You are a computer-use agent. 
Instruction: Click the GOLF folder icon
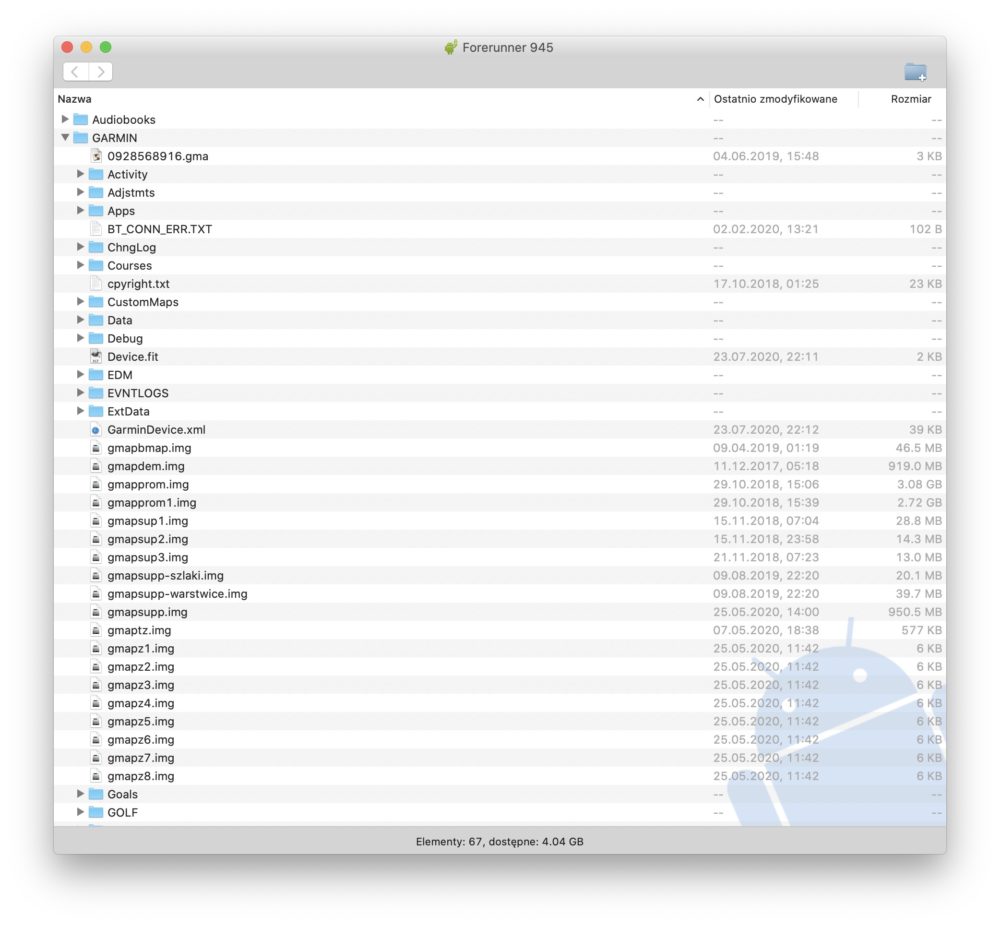tap(96, 813)
